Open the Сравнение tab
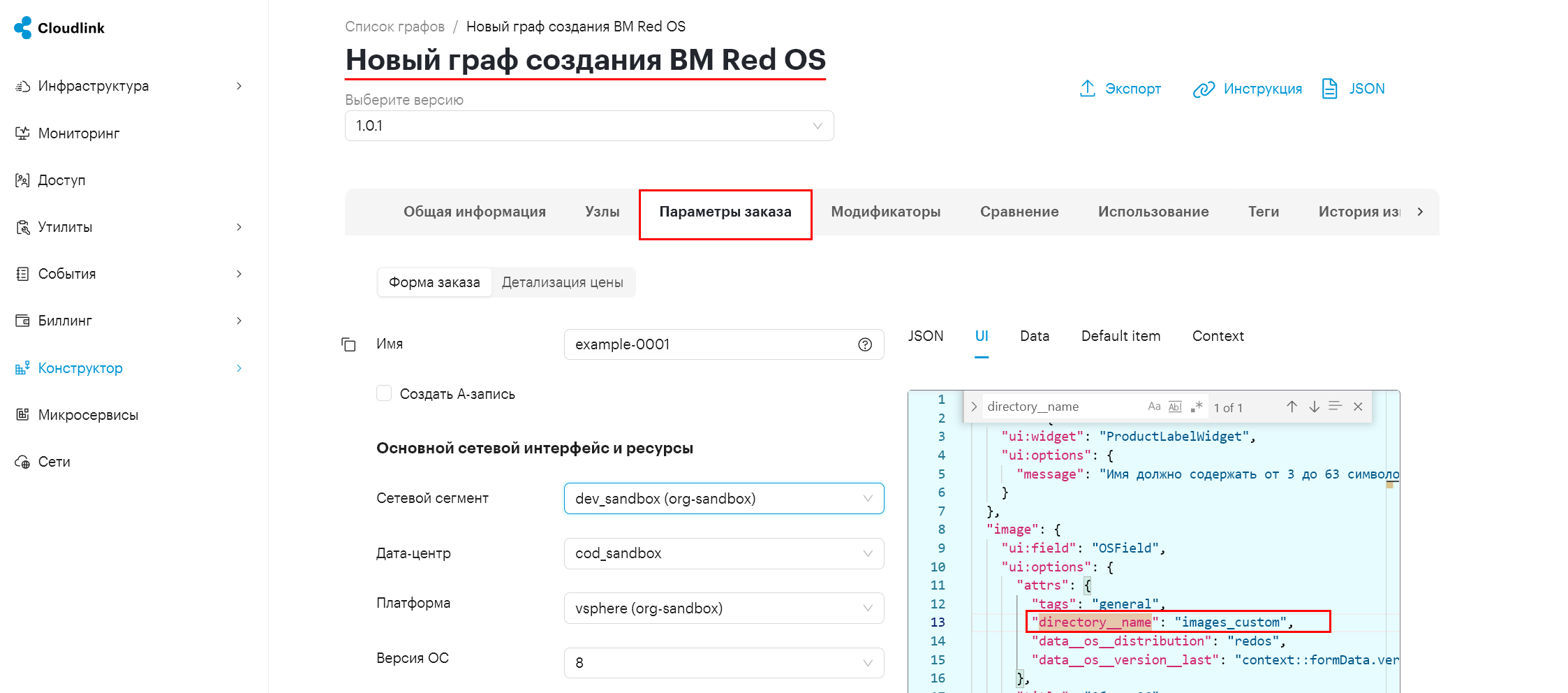This screenshot has width=1568, height=693. click(1019, 212)
